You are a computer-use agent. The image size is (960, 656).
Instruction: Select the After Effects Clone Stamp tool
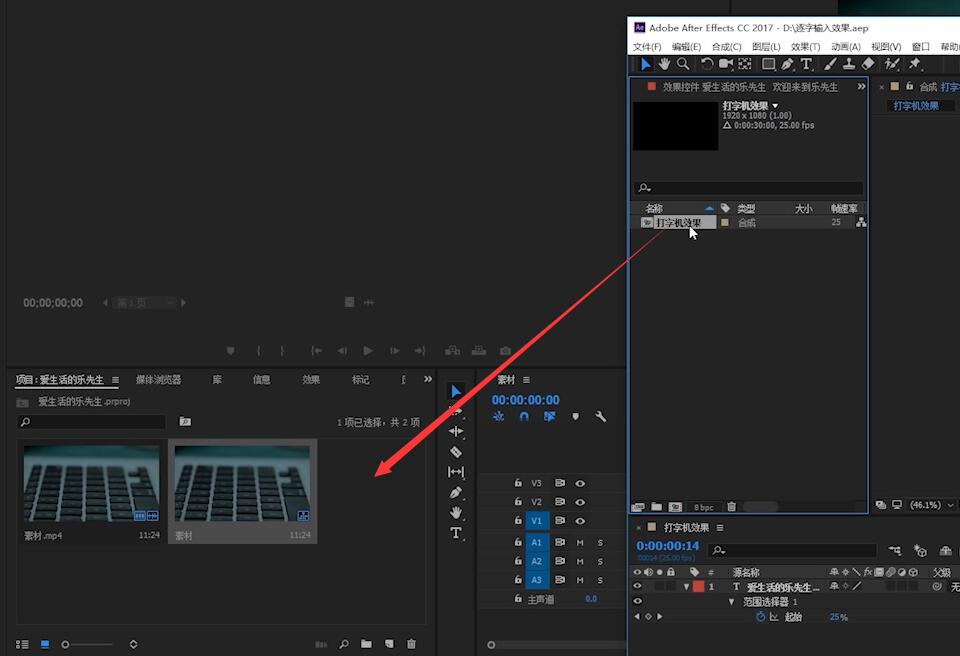[849, 64]
